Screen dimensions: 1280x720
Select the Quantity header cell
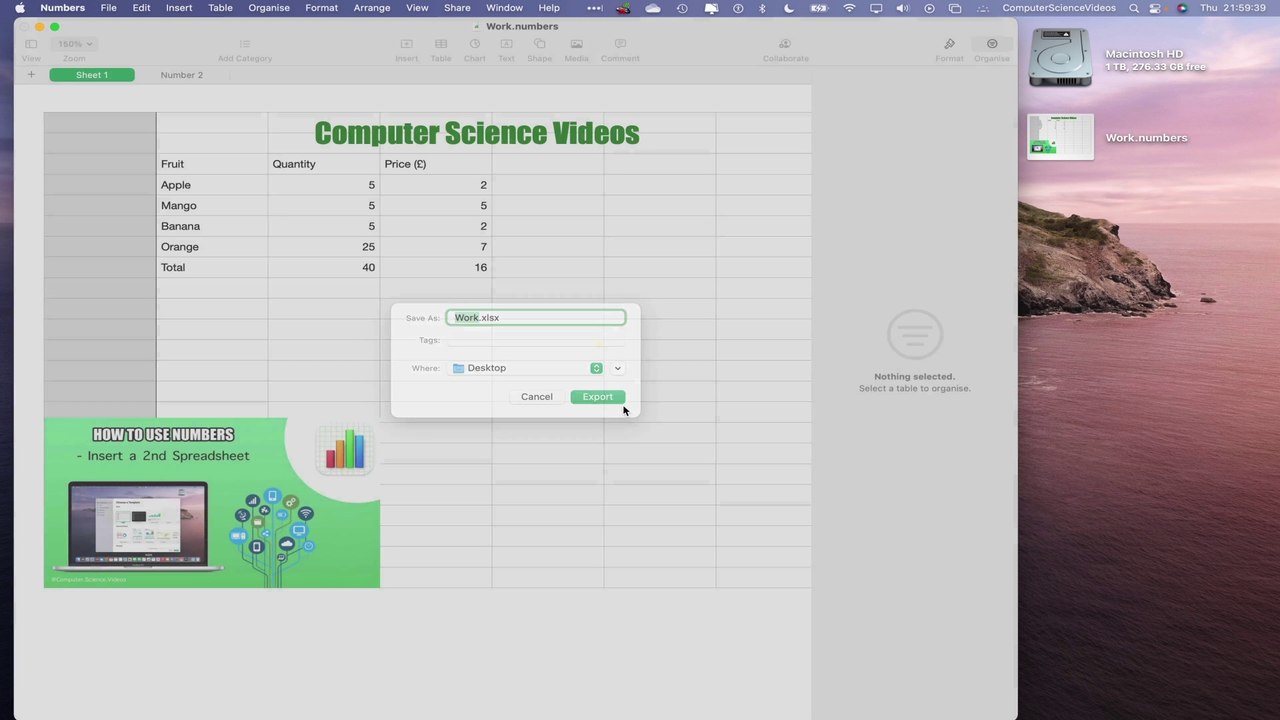(x=324, y=164)
